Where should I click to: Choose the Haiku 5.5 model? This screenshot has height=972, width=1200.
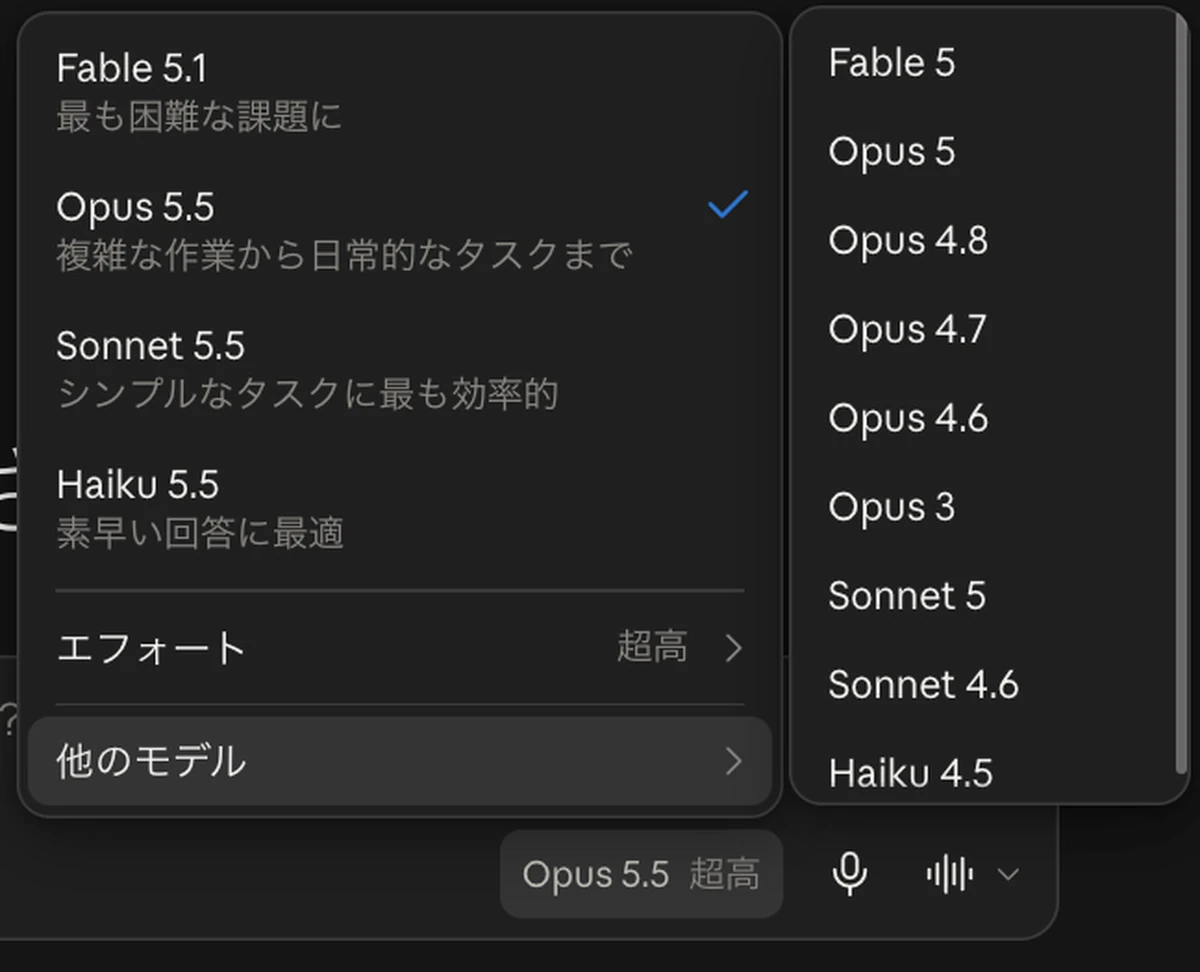[400, 508]
